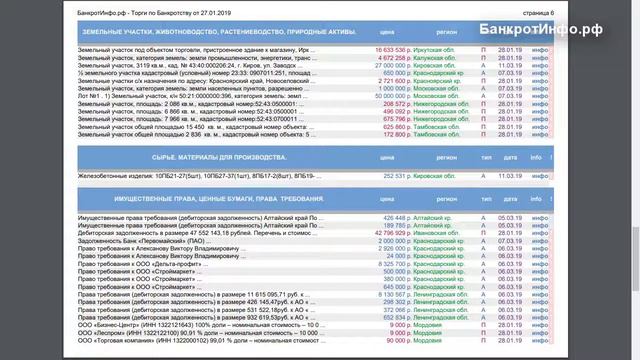Click the price '42 796 929 р.'
The width and height of the screenshot is (640, 360).
pyautogui.click(x=393, y=233)
